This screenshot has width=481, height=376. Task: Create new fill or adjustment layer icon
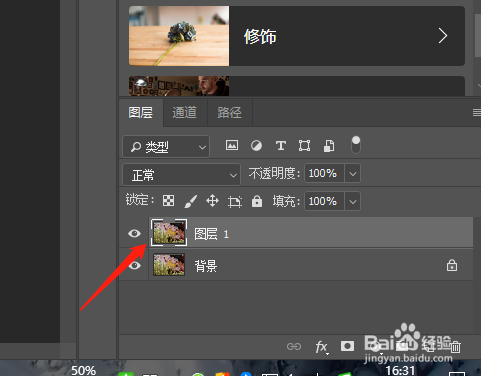coord(376,347)
